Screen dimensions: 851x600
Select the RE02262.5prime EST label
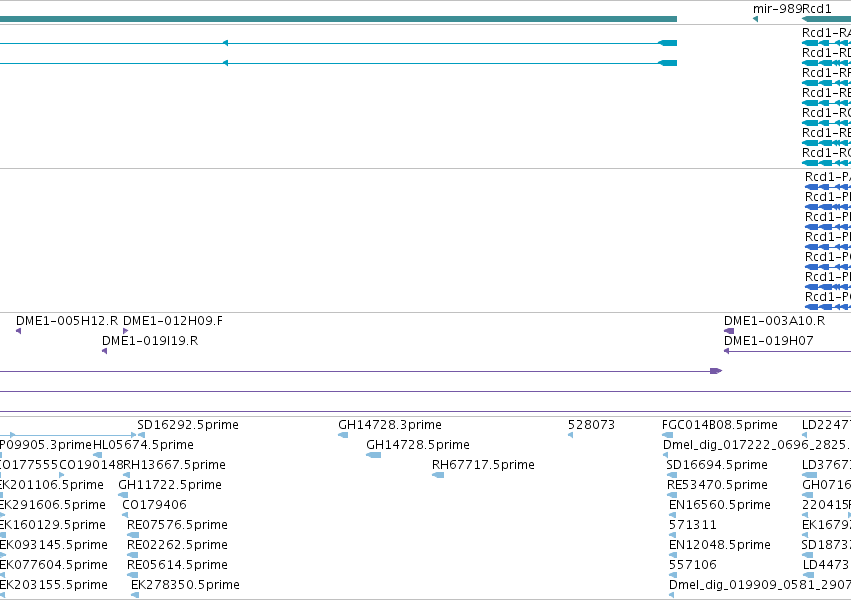pyautogui.click(x=177, y=545)
